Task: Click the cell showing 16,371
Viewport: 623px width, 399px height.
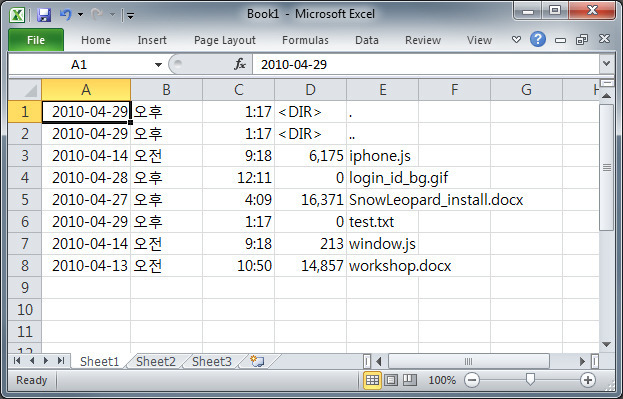Action: pos(310,200)
